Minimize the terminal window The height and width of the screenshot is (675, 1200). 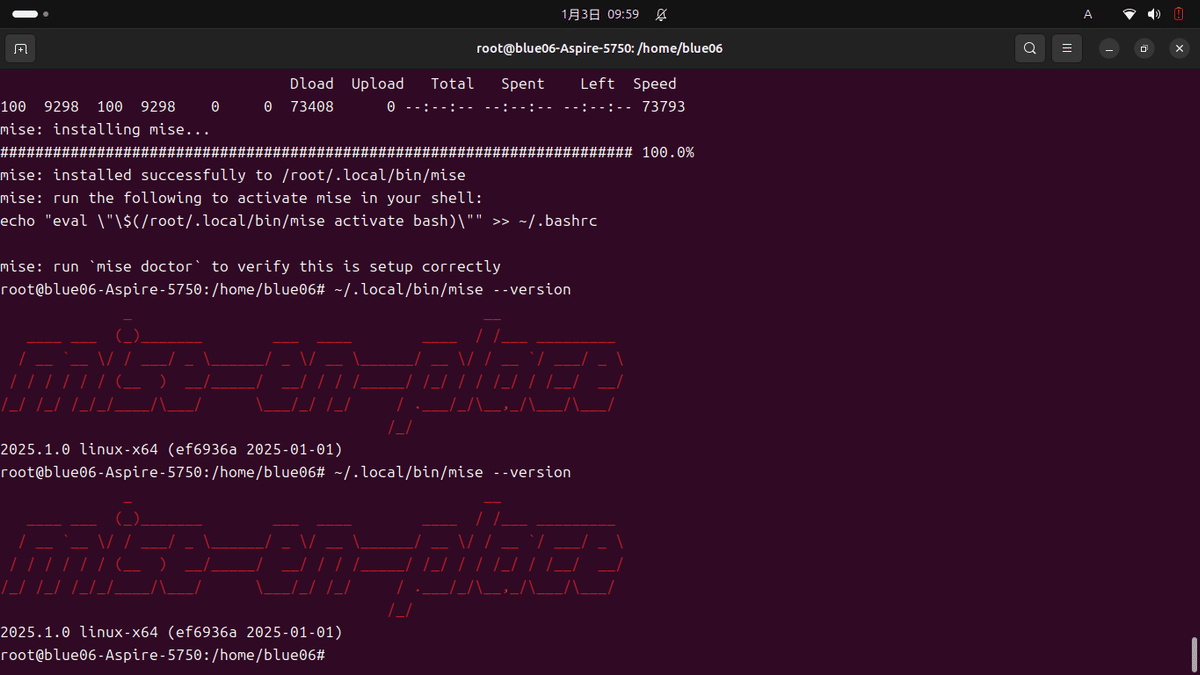pyautogui.click(x=1107, y=47)
